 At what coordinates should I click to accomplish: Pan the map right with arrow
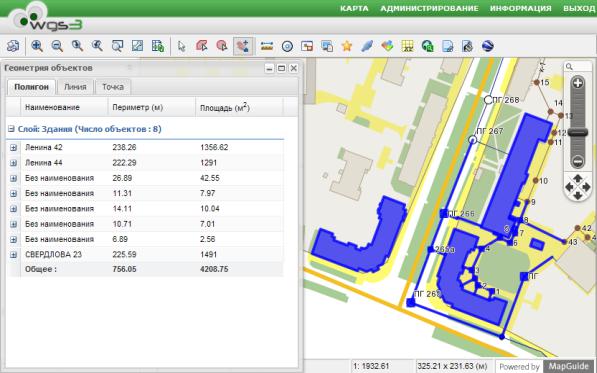(x=587, y=187)
